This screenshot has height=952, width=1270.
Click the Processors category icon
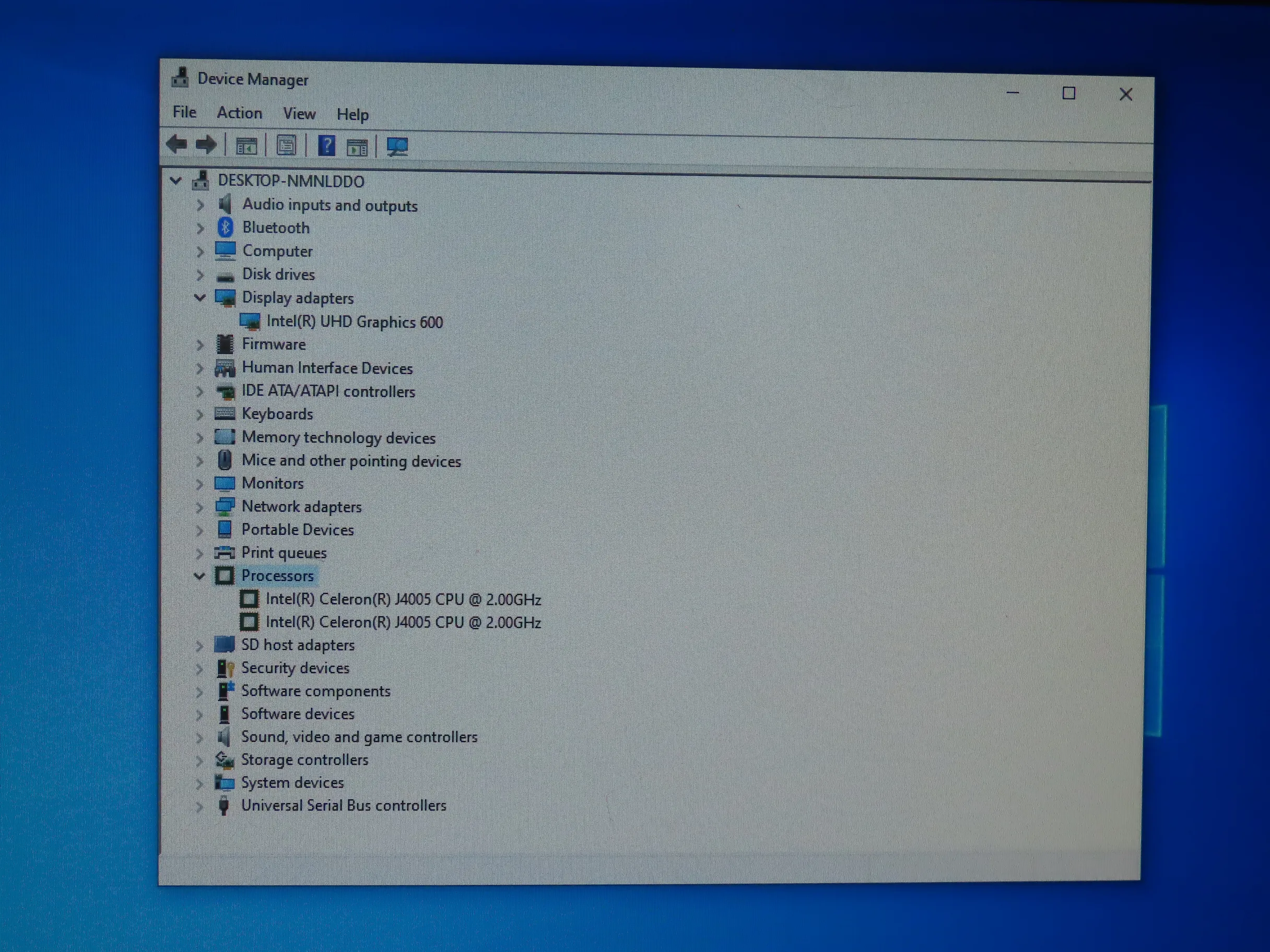(x=225, y=575)
